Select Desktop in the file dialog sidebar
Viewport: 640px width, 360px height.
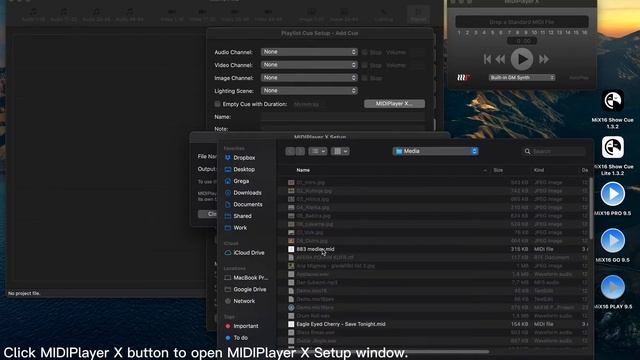click(x=244, y=169)
